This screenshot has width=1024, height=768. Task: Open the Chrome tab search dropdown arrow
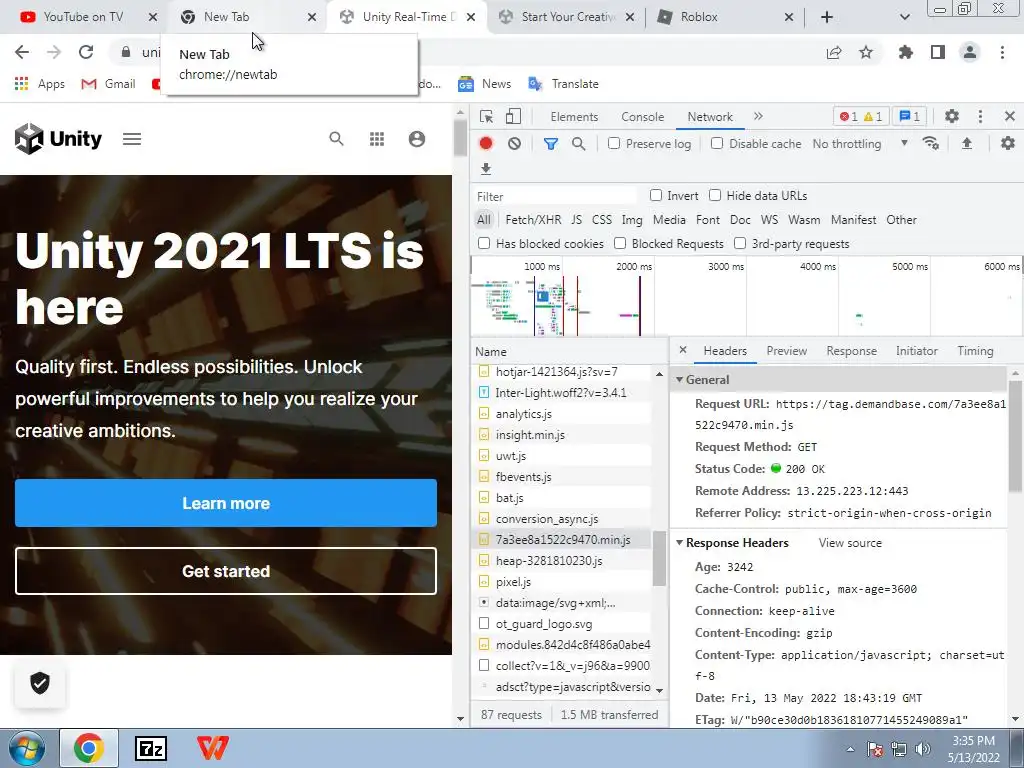tap(904, 17)
